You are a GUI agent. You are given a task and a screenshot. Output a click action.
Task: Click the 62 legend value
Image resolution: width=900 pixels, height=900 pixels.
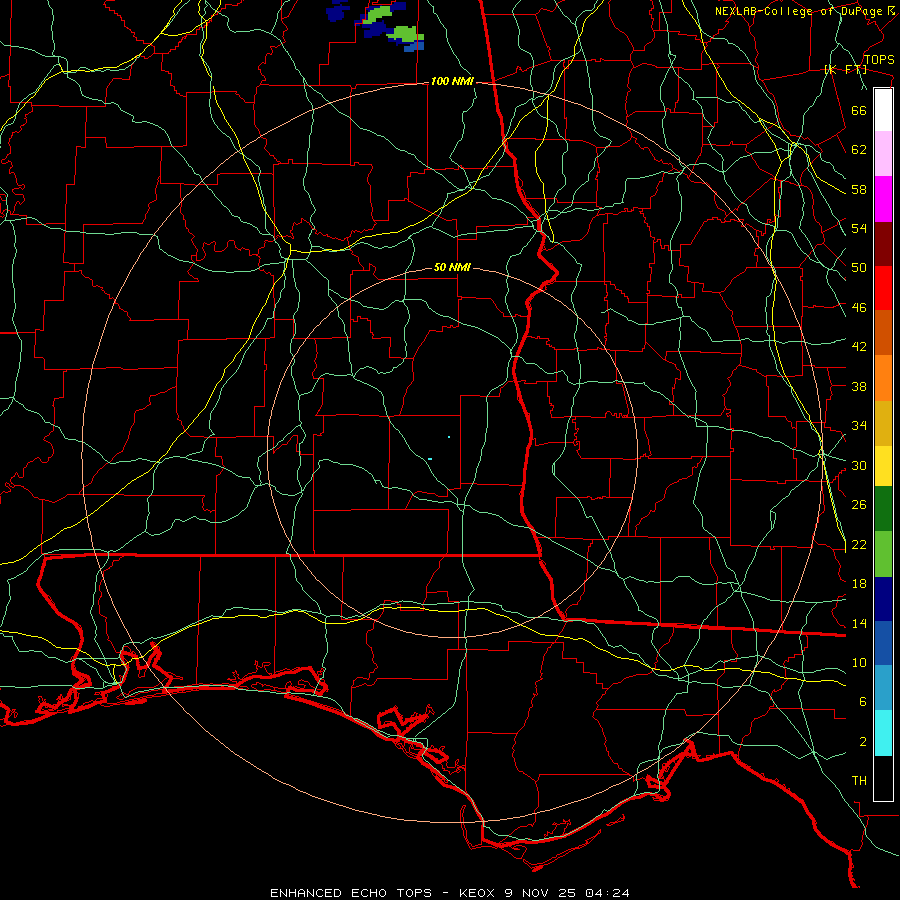pyautogui.click(x=859, y=150)
